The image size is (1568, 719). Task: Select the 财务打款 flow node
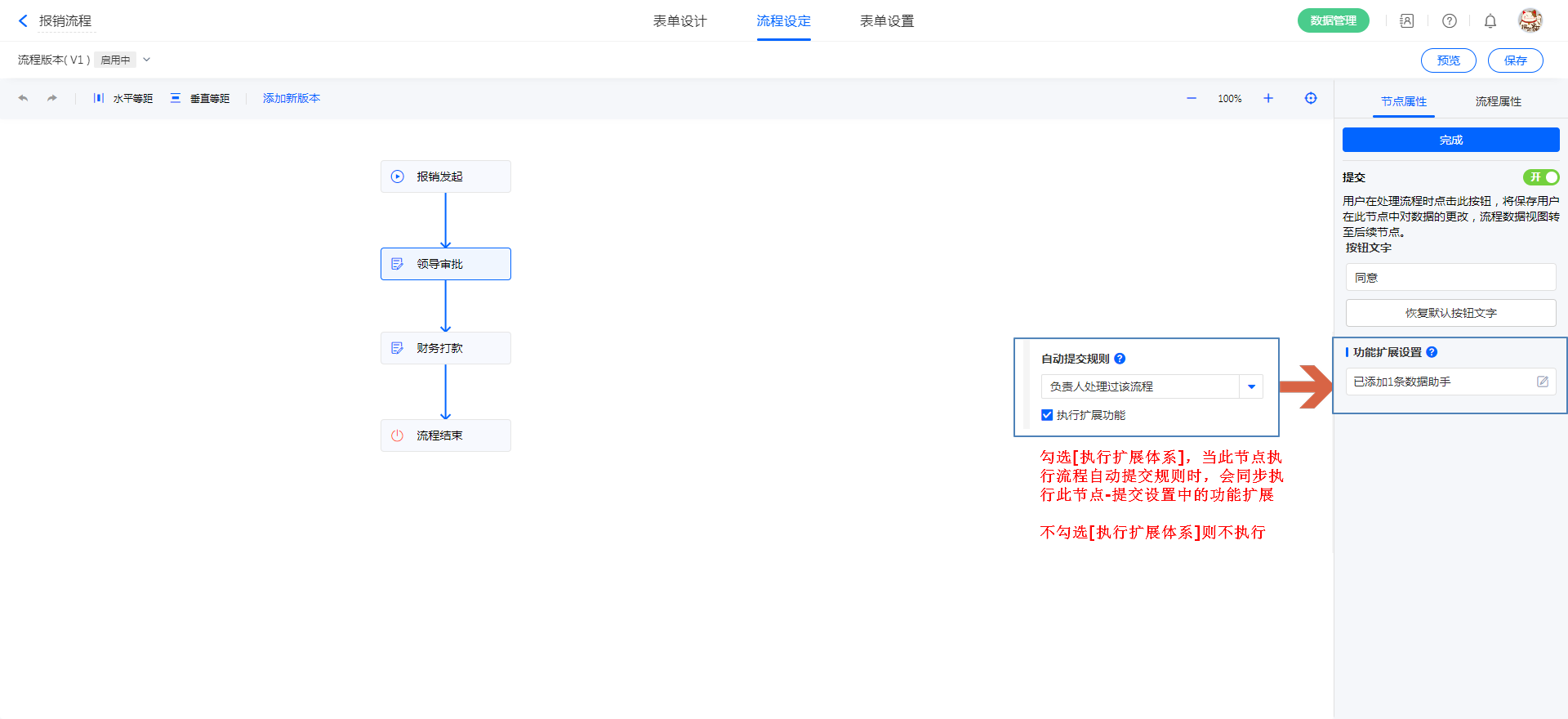[446, 348]
